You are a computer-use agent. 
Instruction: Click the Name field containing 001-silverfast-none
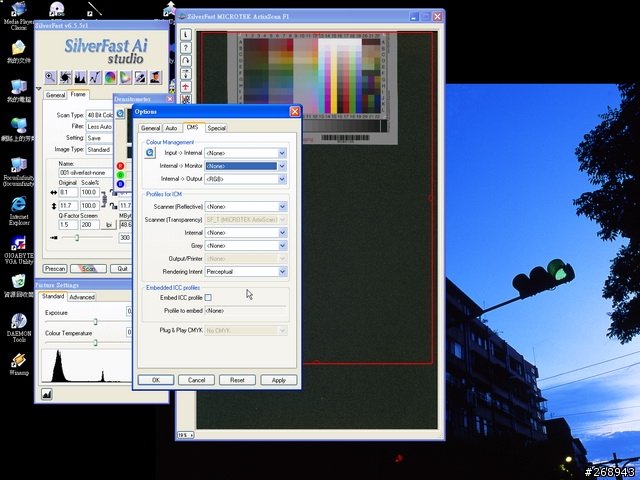(85, 173)
